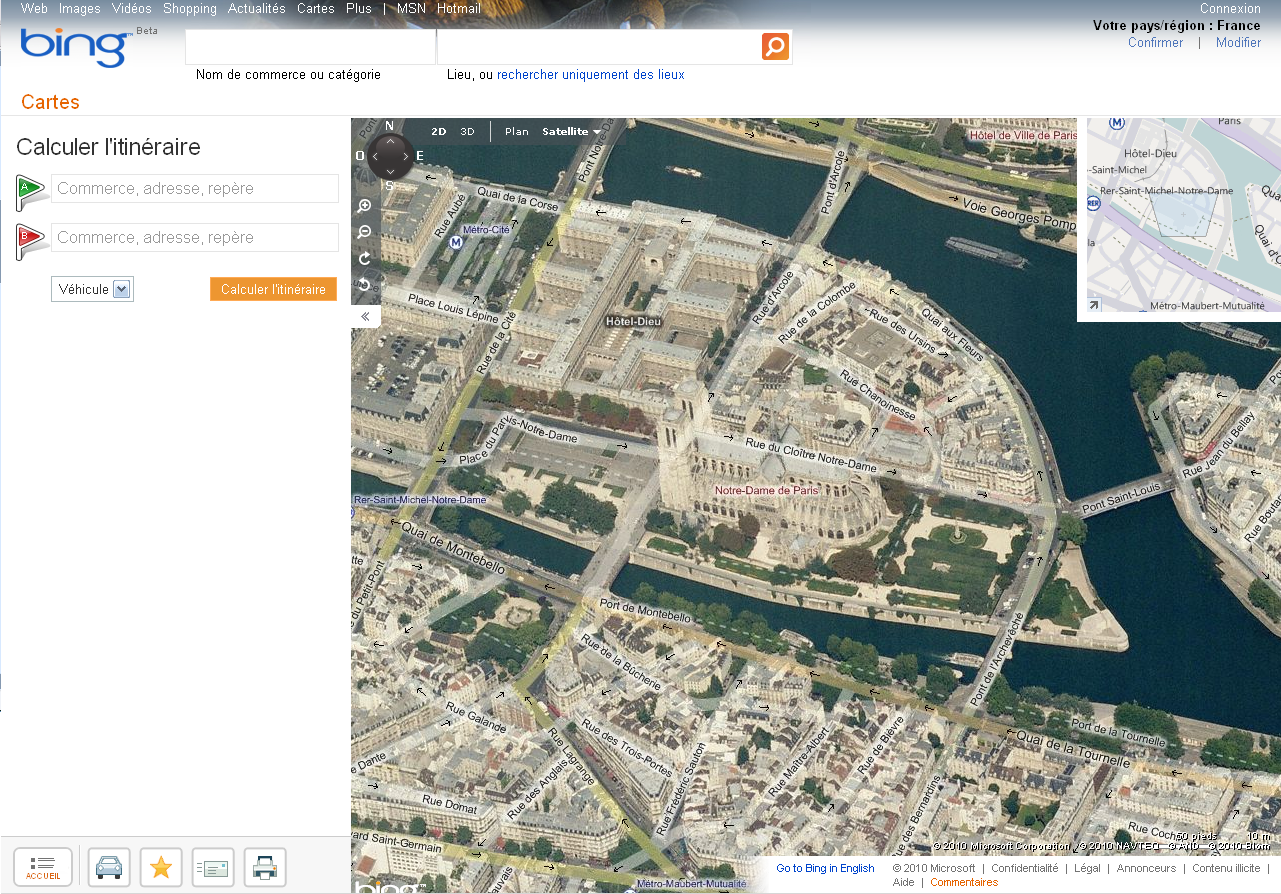
Task: Open the star favorites icon
Action: tap(161, 867)
